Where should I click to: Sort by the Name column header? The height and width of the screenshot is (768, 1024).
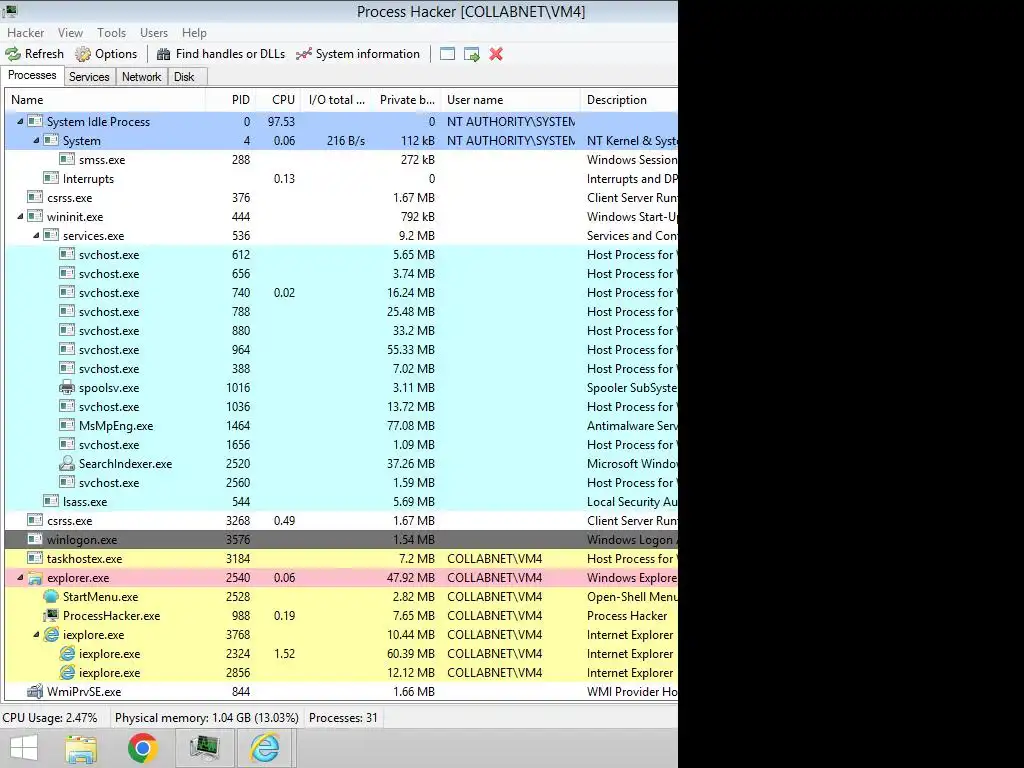pos(106,100)
